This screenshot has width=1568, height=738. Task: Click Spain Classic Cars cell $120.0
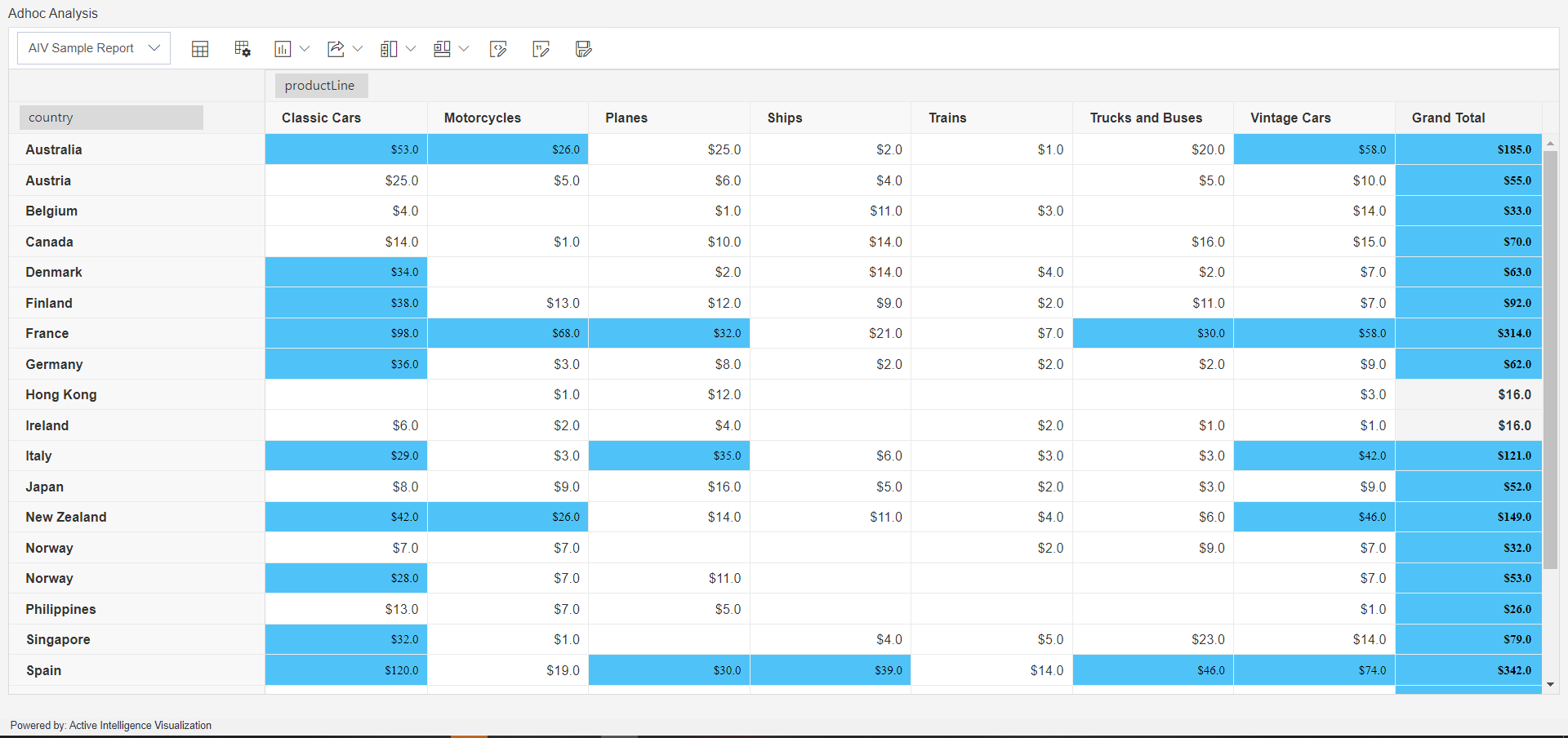[x=346, y=670]
